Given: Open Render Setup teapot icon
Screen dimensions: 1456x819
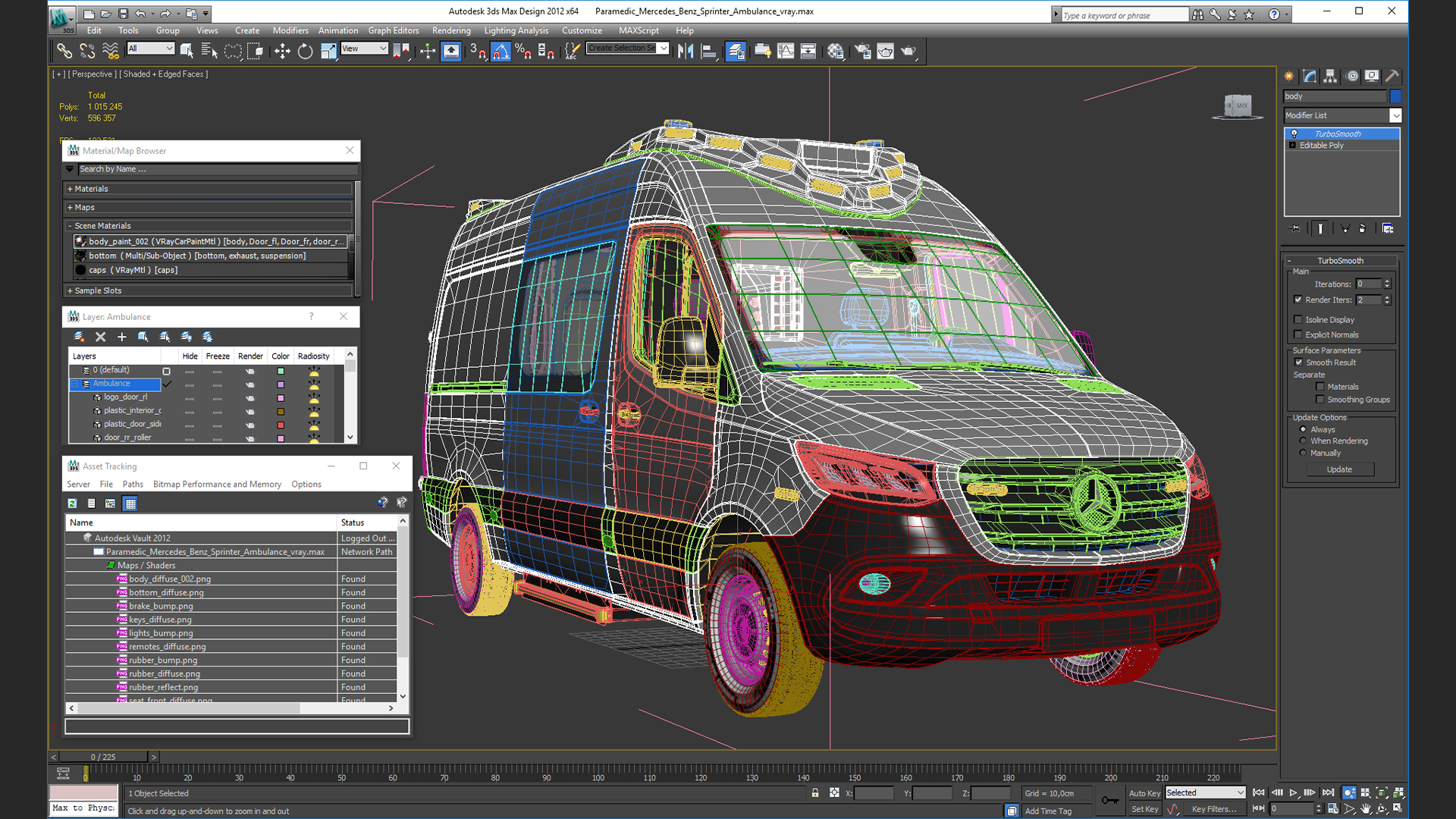Looking at the screenshot, I should [x=862, y=51].
